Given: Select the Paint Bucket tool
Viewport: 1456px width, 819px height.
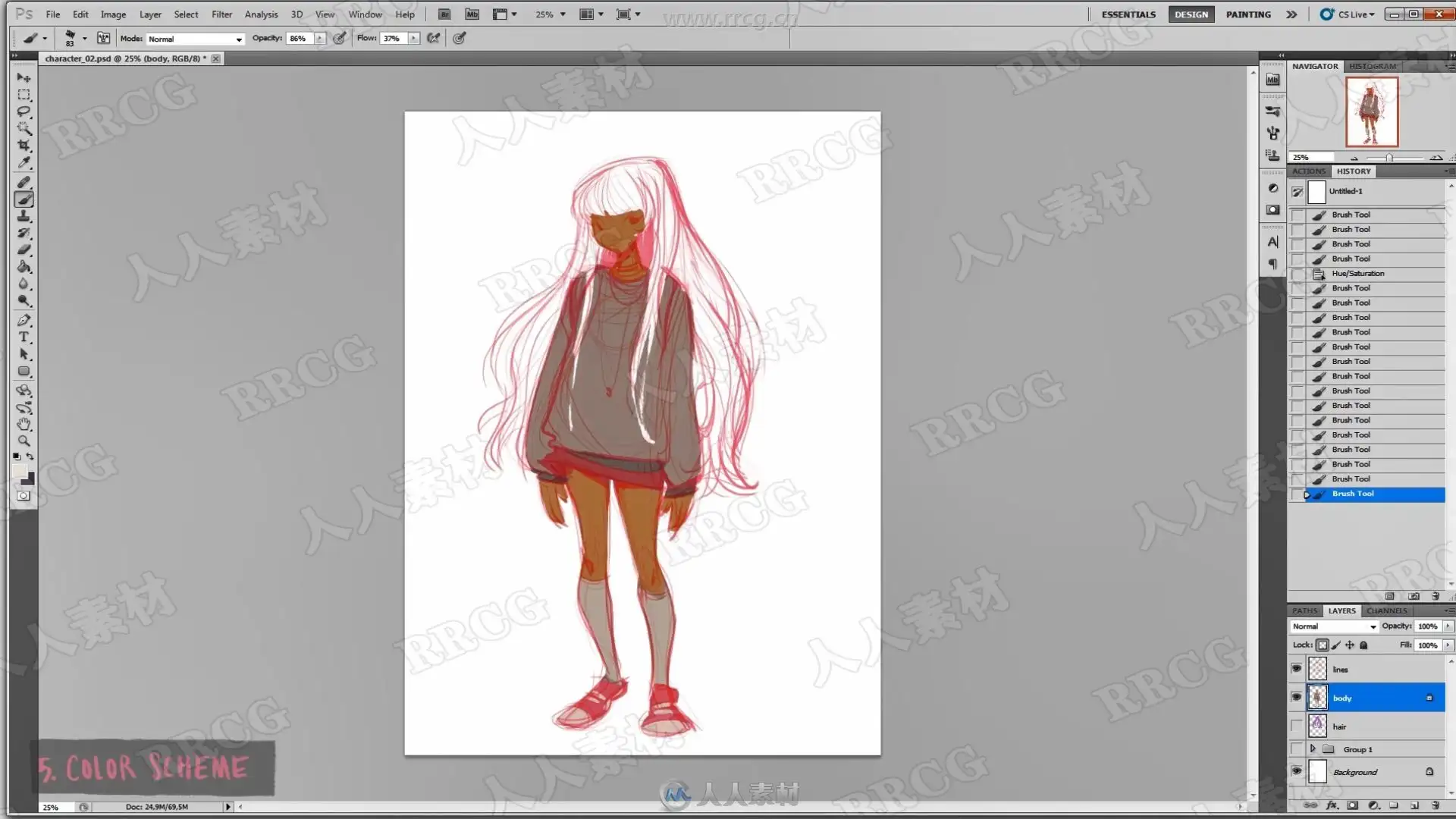Looking at the screenshot, I should [24, 267].
